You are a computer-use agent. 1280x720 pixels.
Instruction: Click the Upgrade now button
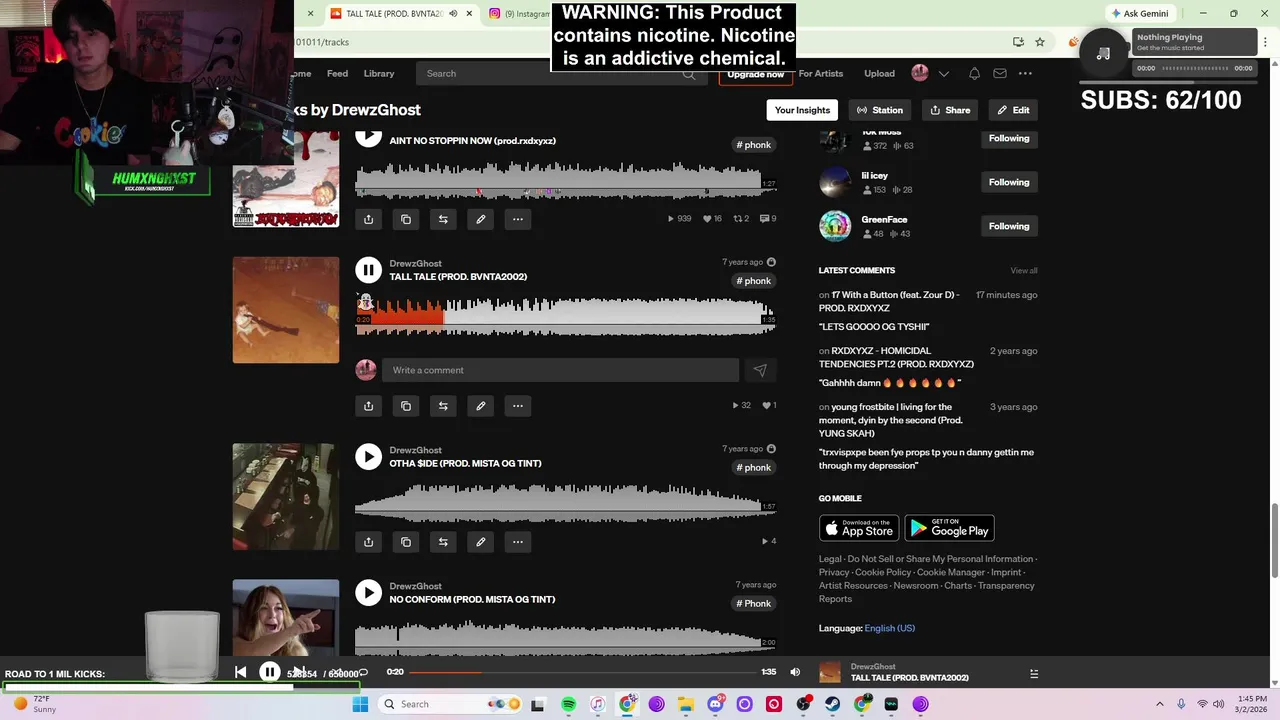pos(755,75)
